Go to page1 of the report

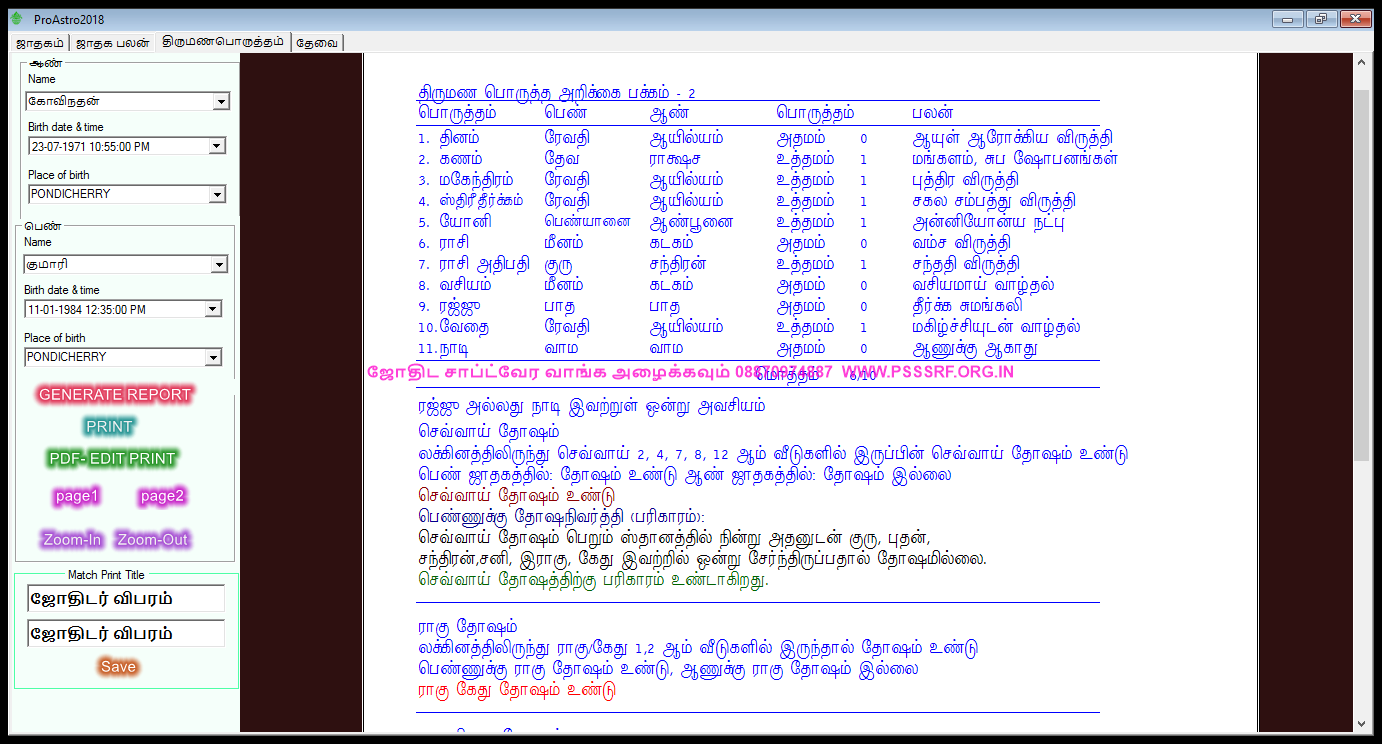click(78, 496)
